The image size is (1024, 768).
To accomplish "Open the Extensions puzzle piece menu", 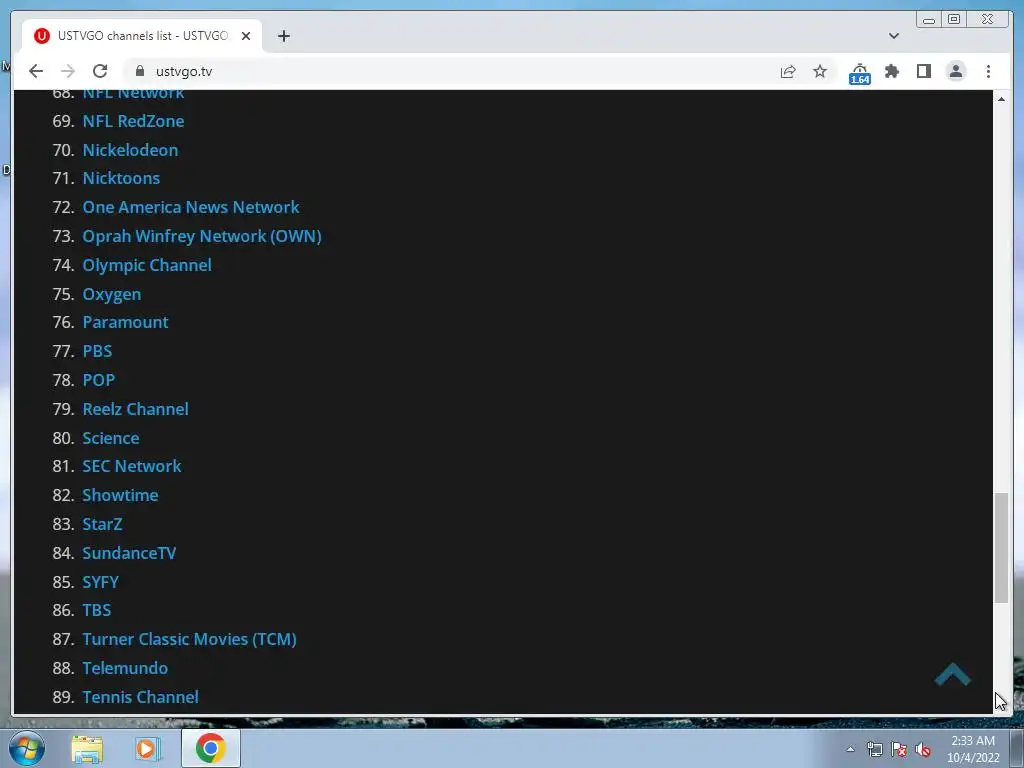I will click(x=891, y=71).
